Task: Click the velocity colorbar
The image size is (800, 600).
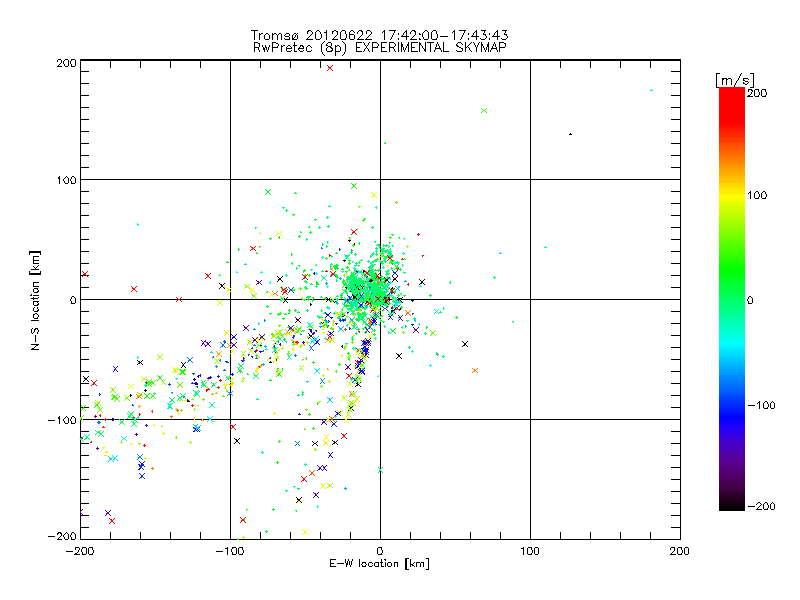Action: [x=732, y=299]
